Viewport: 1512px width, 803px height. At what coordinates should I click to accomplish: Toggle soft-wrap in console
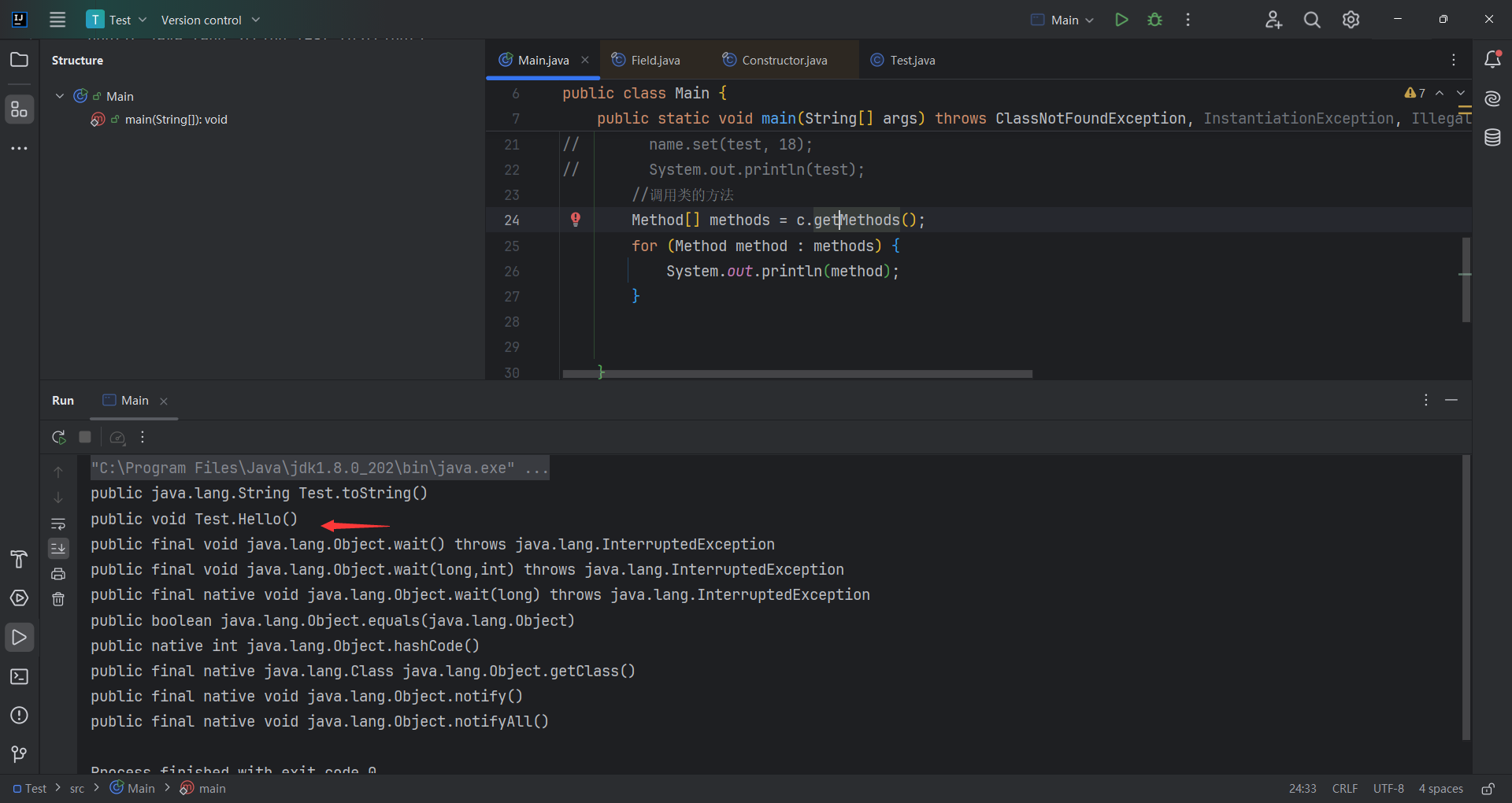pos(58,524)
